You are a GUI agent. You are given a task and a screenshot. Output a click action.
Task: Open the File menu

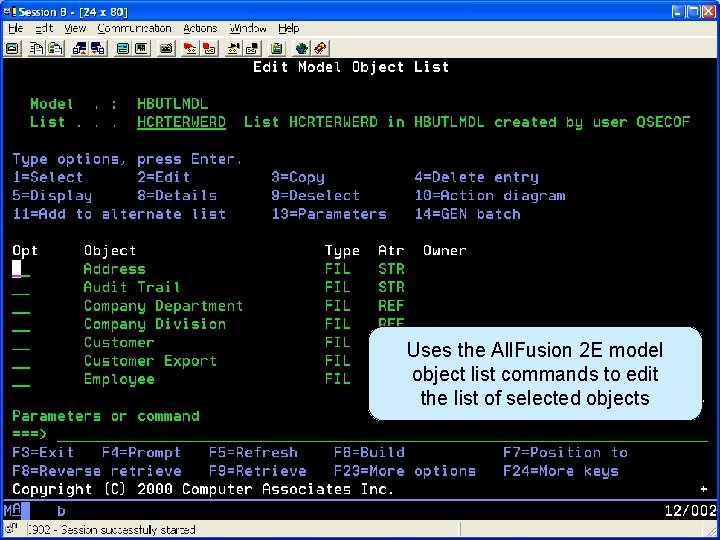click(16, 28)
